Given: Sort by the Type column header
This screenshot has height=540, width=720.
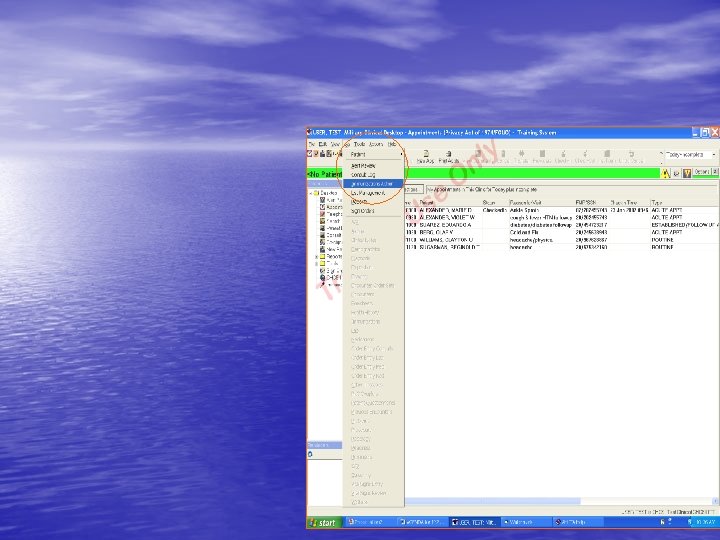Looking at the screenshot, I should tap(684, 202).
